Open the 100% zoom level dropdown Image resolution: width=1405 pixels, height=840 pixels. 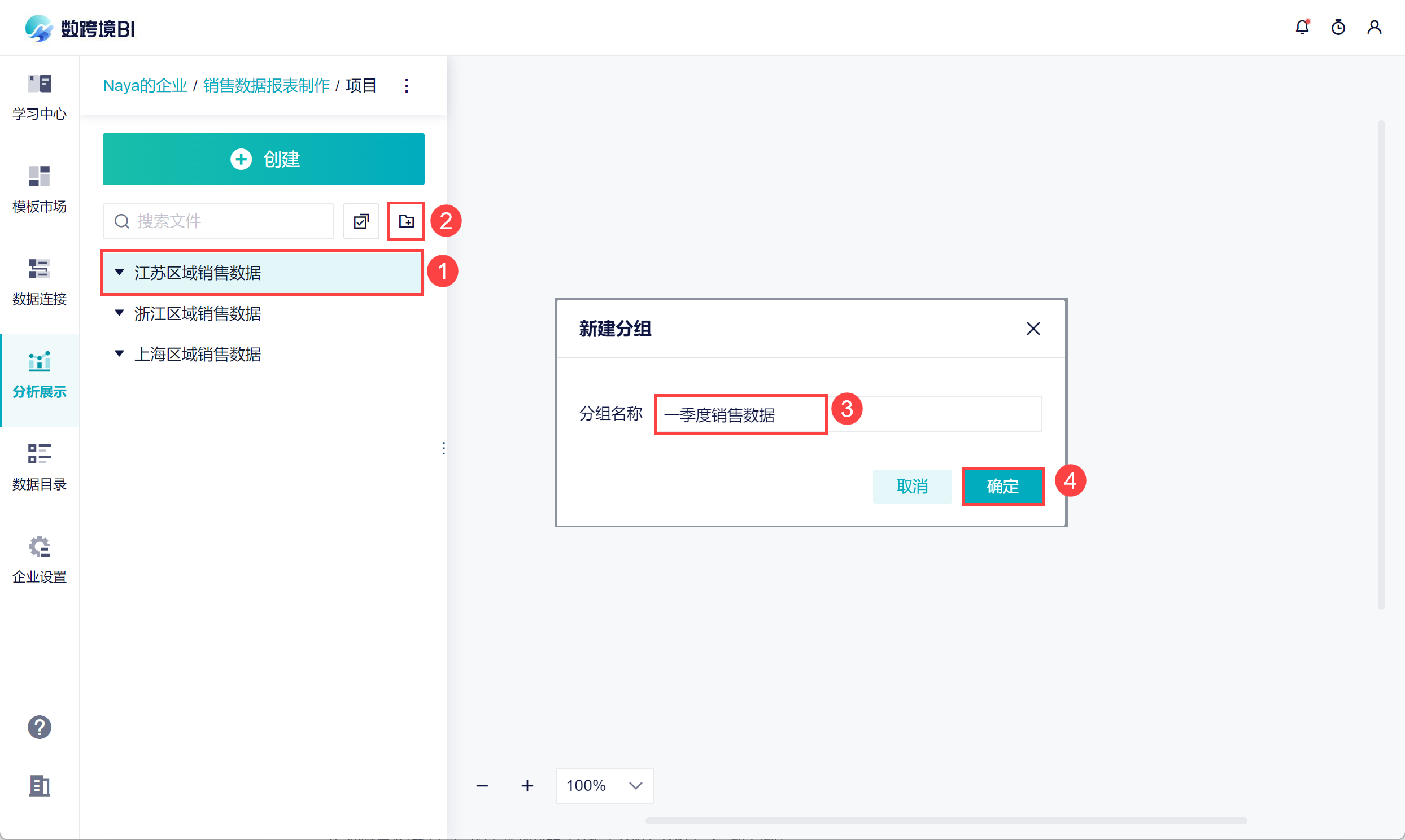coord(604,786)
